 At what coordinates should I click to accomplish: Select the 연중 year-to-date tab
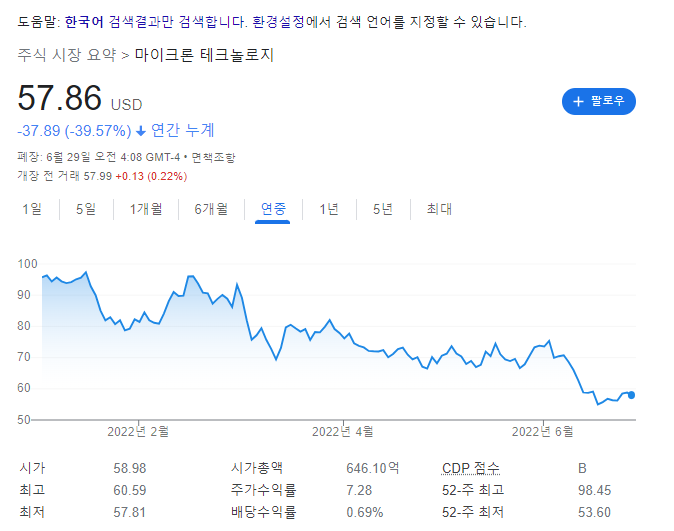[x=273, y=209]
